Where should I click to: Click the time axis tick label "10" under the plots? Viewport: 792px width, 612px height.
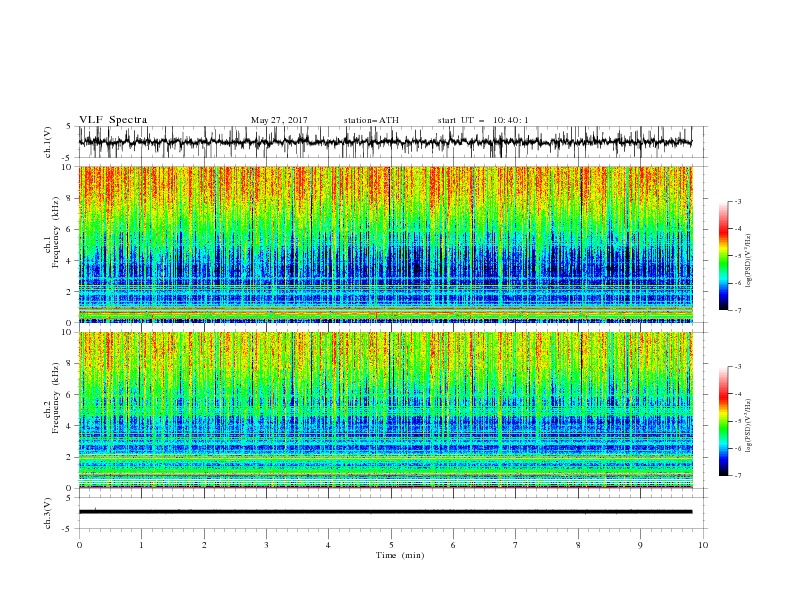click(703, 545)
